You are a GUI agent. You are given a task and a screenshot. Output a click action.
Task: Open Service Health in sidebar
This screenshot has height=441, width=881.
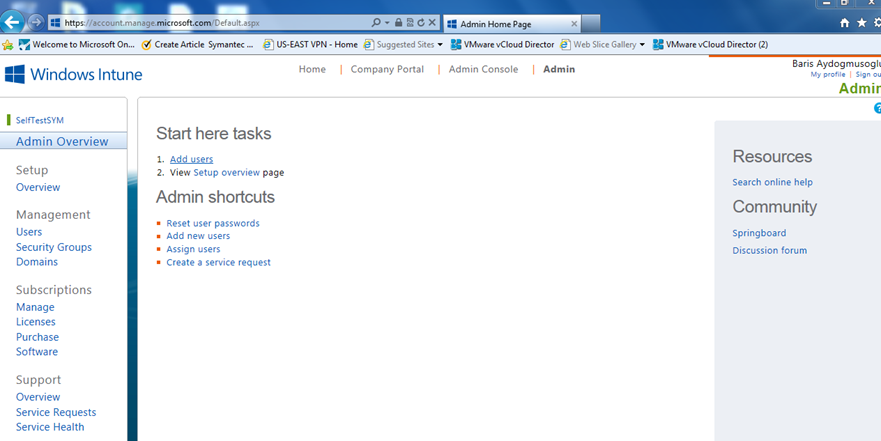point(49,427)
